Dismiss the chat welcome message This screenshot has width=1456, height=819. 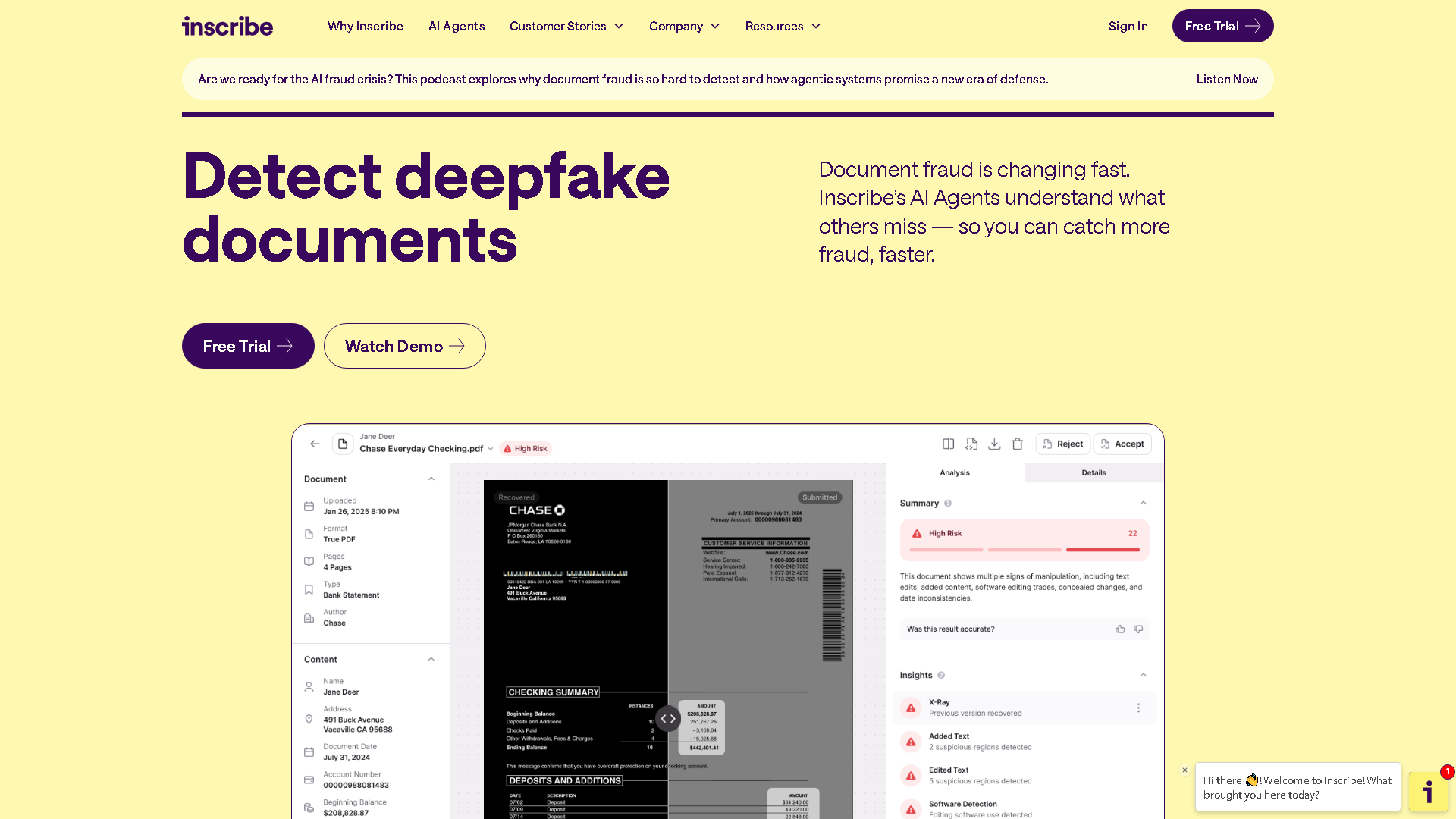coord(1185,770)
